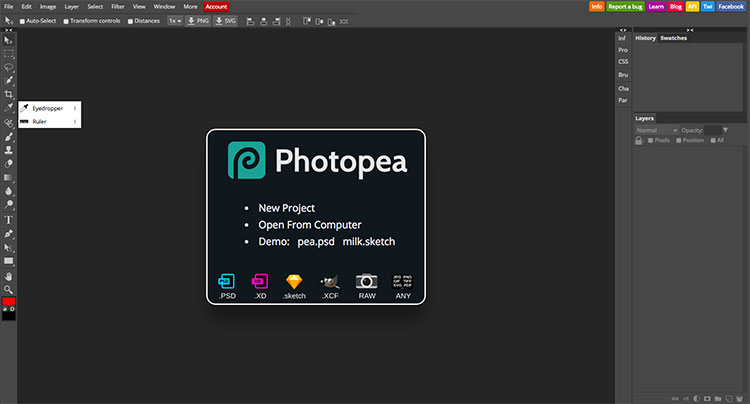The image size is (750, 404).
Task: Enable the Distances checkbox
Action: [130, 22]
